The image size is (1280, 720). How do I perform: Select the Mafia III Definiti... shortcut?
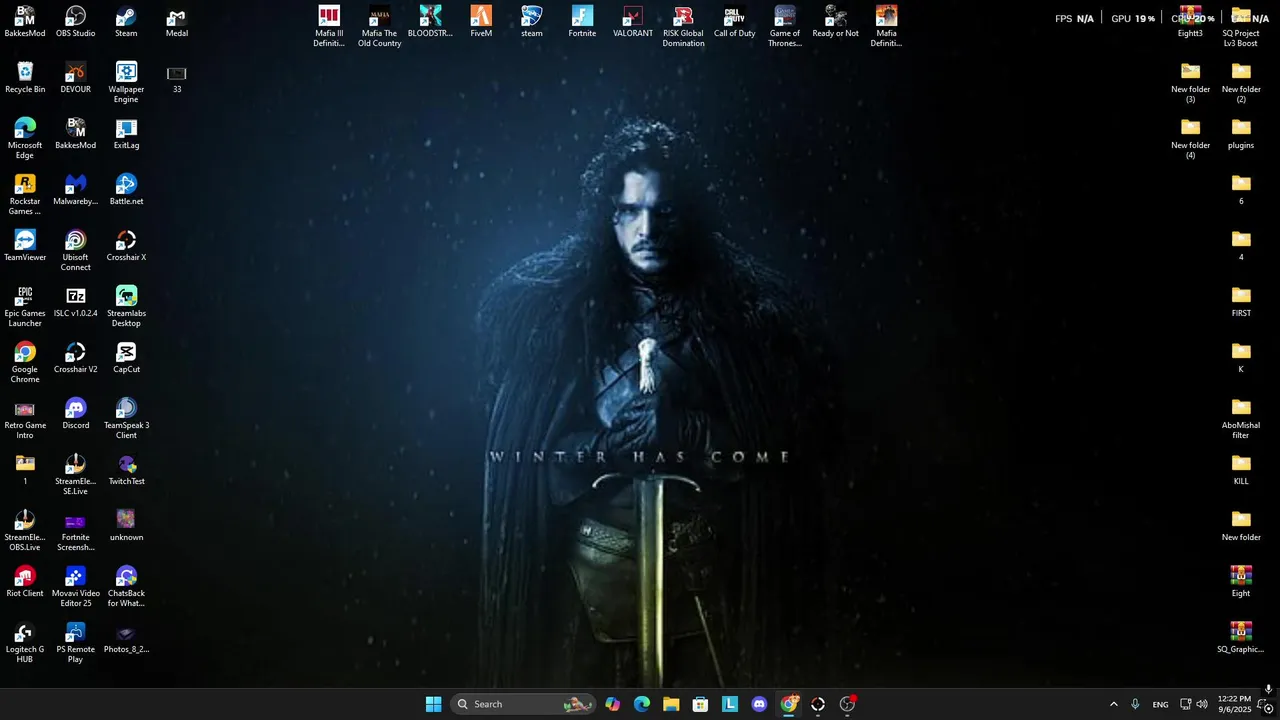(329, 27)
